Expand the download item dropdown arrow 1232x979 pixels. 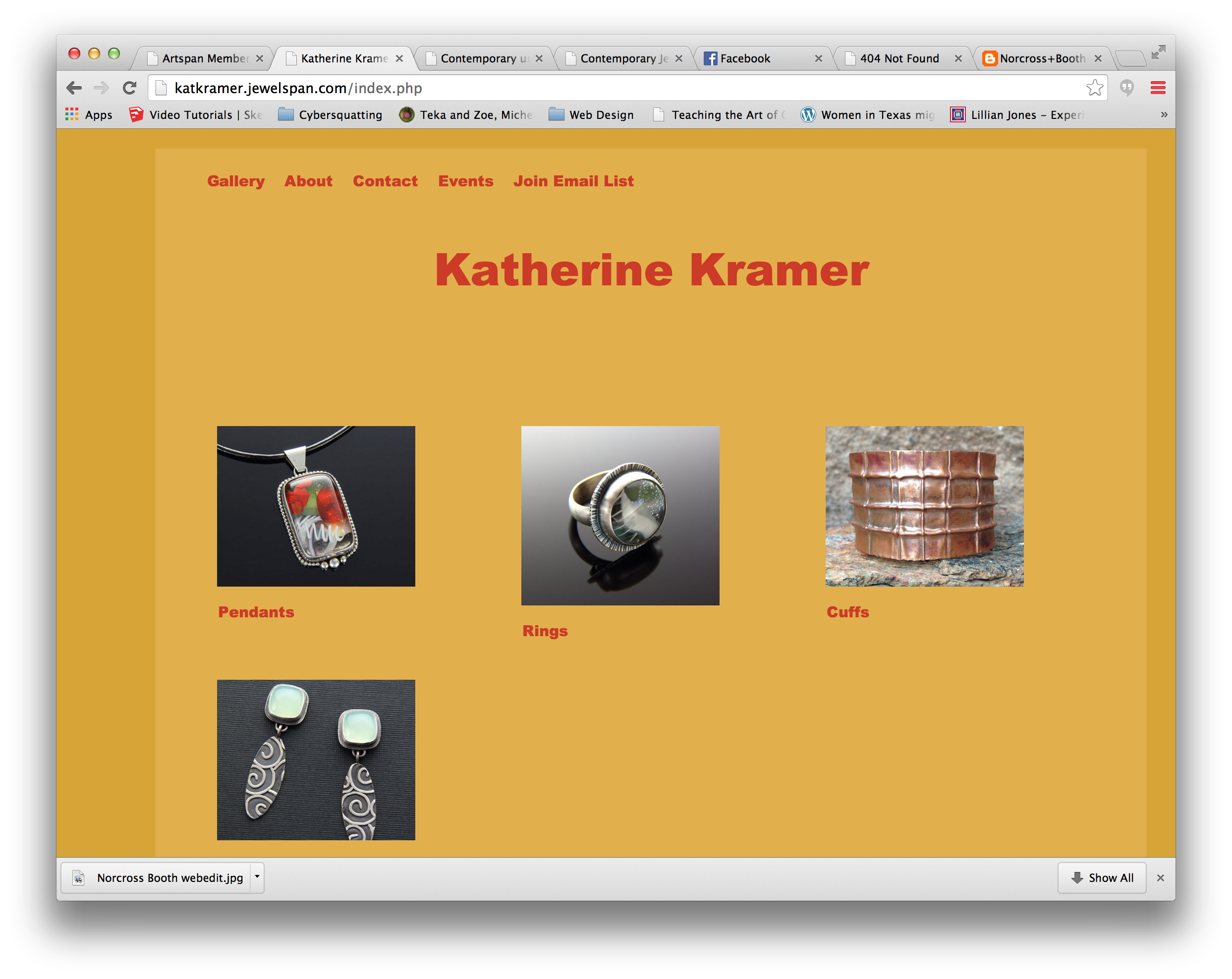[257, 877]
